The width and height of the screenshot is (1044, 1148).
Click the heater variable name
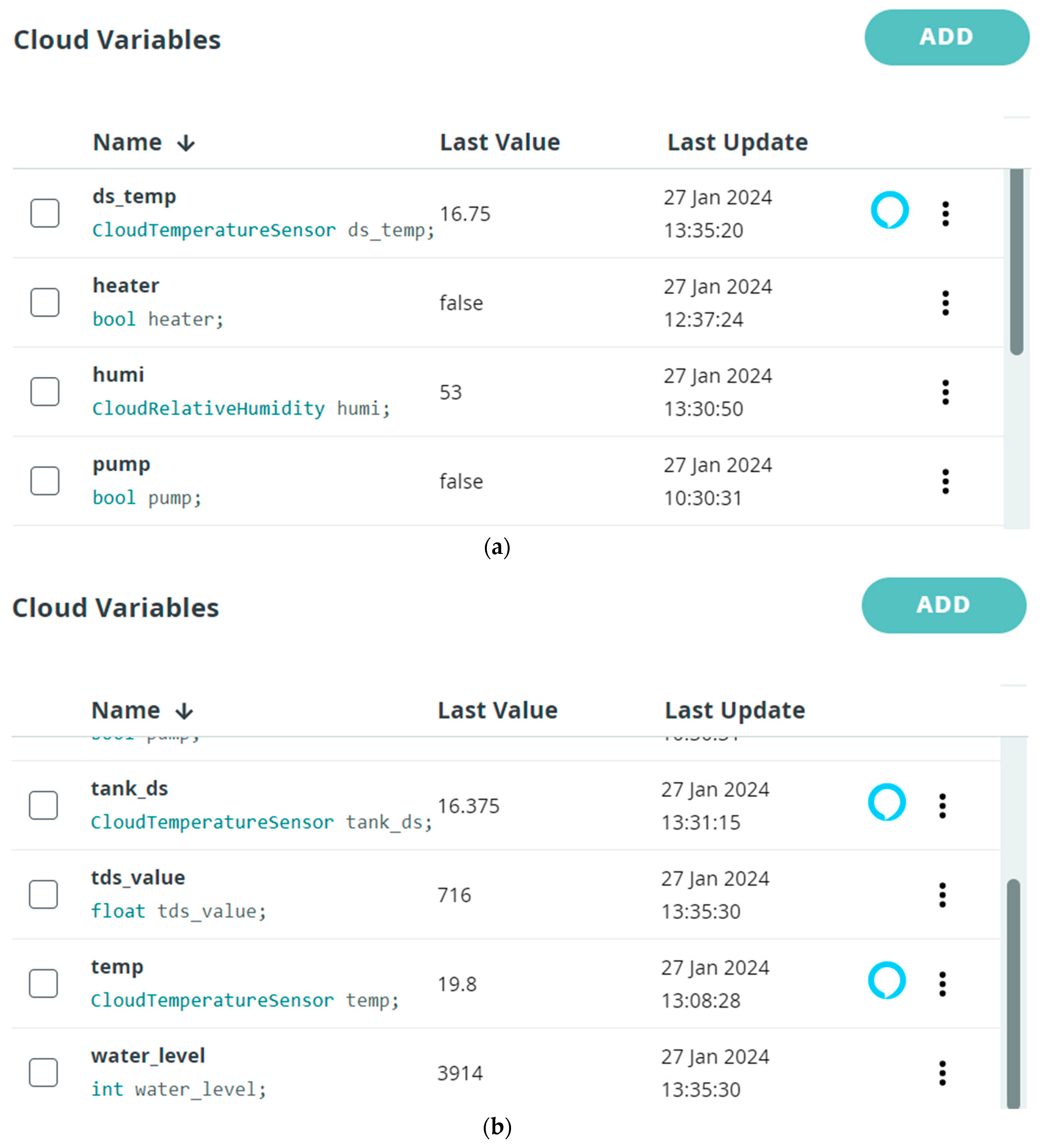(x=126, y=285)
